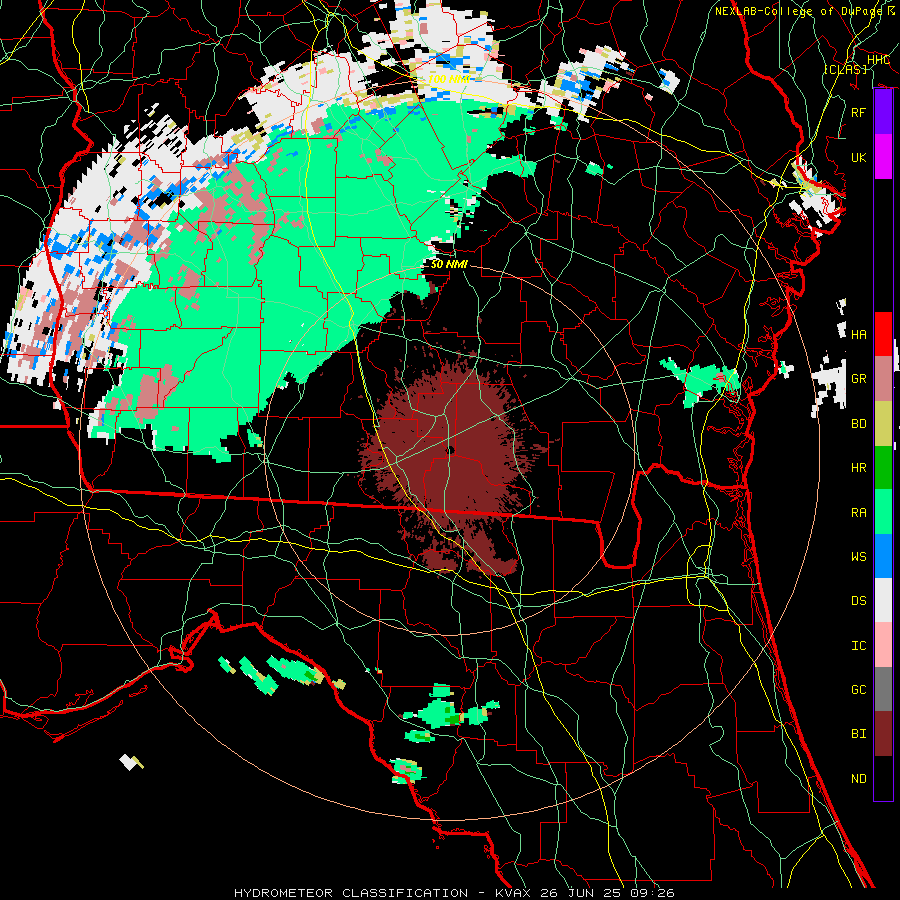Click the WS blue legend swatch

click(x=883, y=556)
